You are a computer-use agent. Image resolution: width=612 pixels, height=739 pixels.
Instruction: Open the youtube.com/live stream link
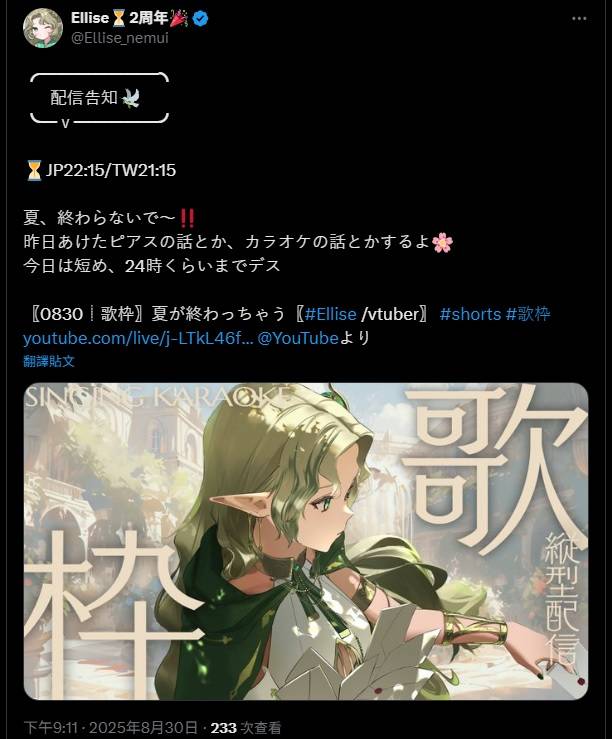pos(138,338)
